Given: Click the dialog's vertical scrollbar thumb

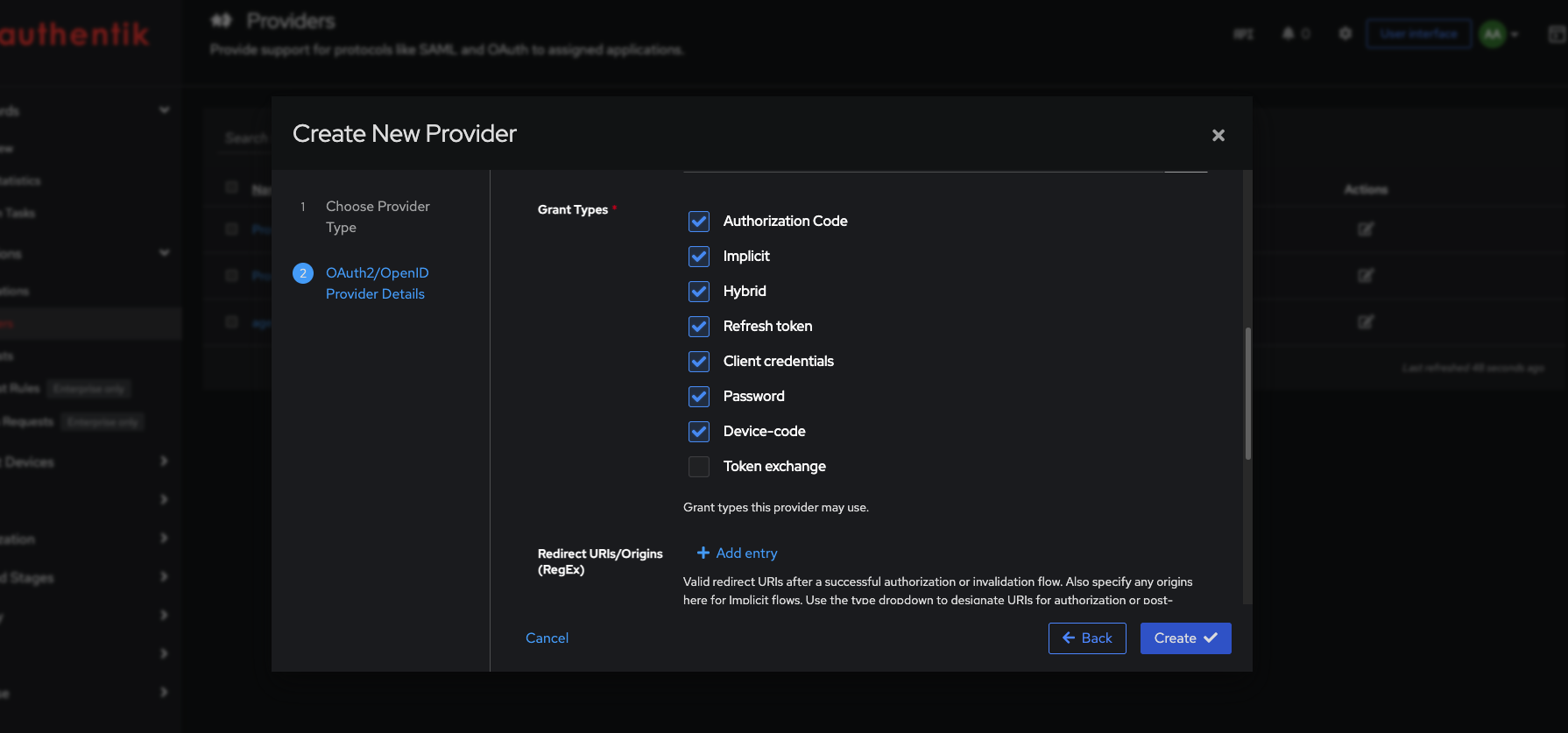Looking at the screenshot, I should [1248, 394].
